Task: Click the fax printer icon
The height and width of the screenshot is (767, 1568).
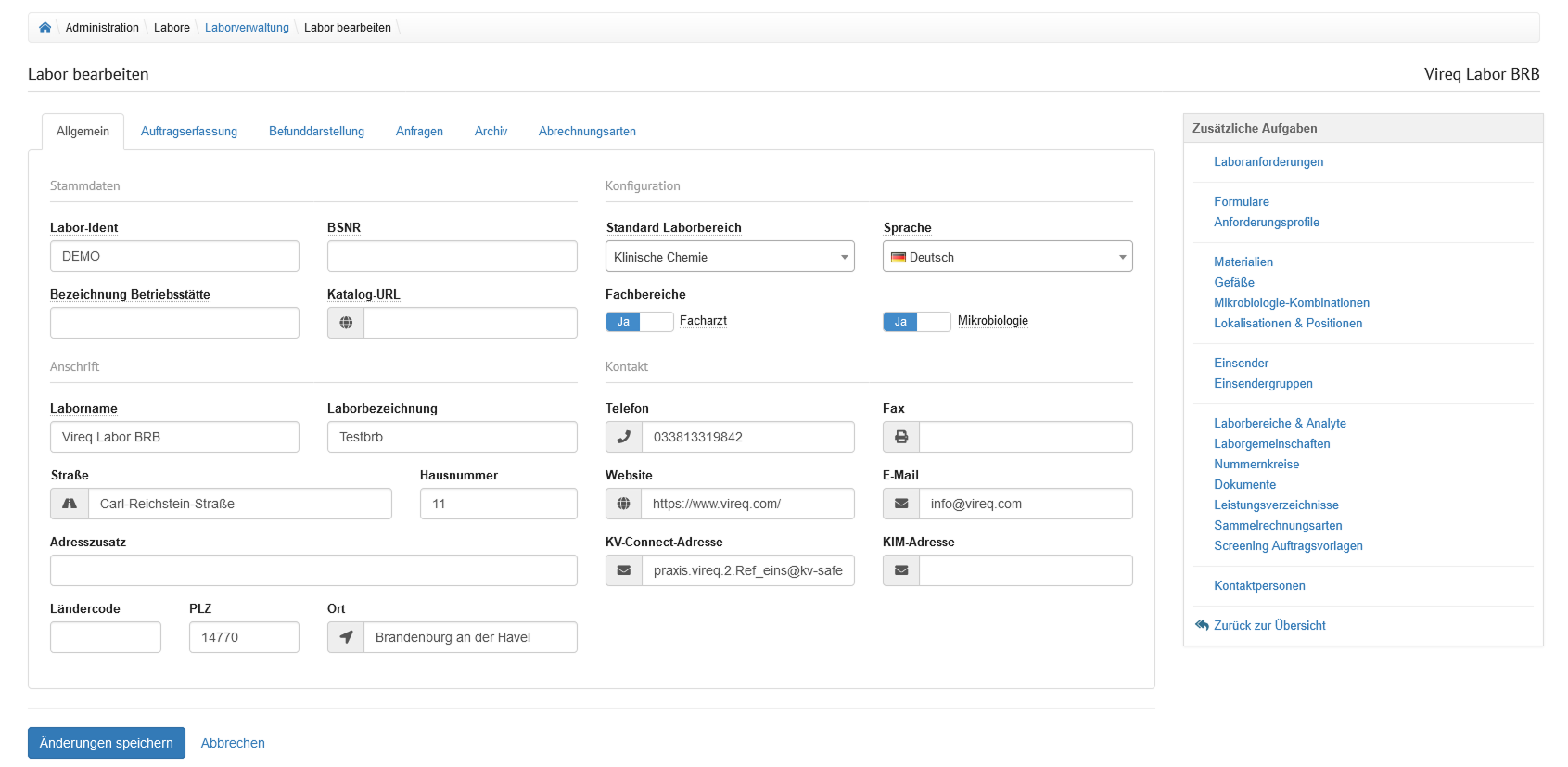Action: click(x=900, y=437)
